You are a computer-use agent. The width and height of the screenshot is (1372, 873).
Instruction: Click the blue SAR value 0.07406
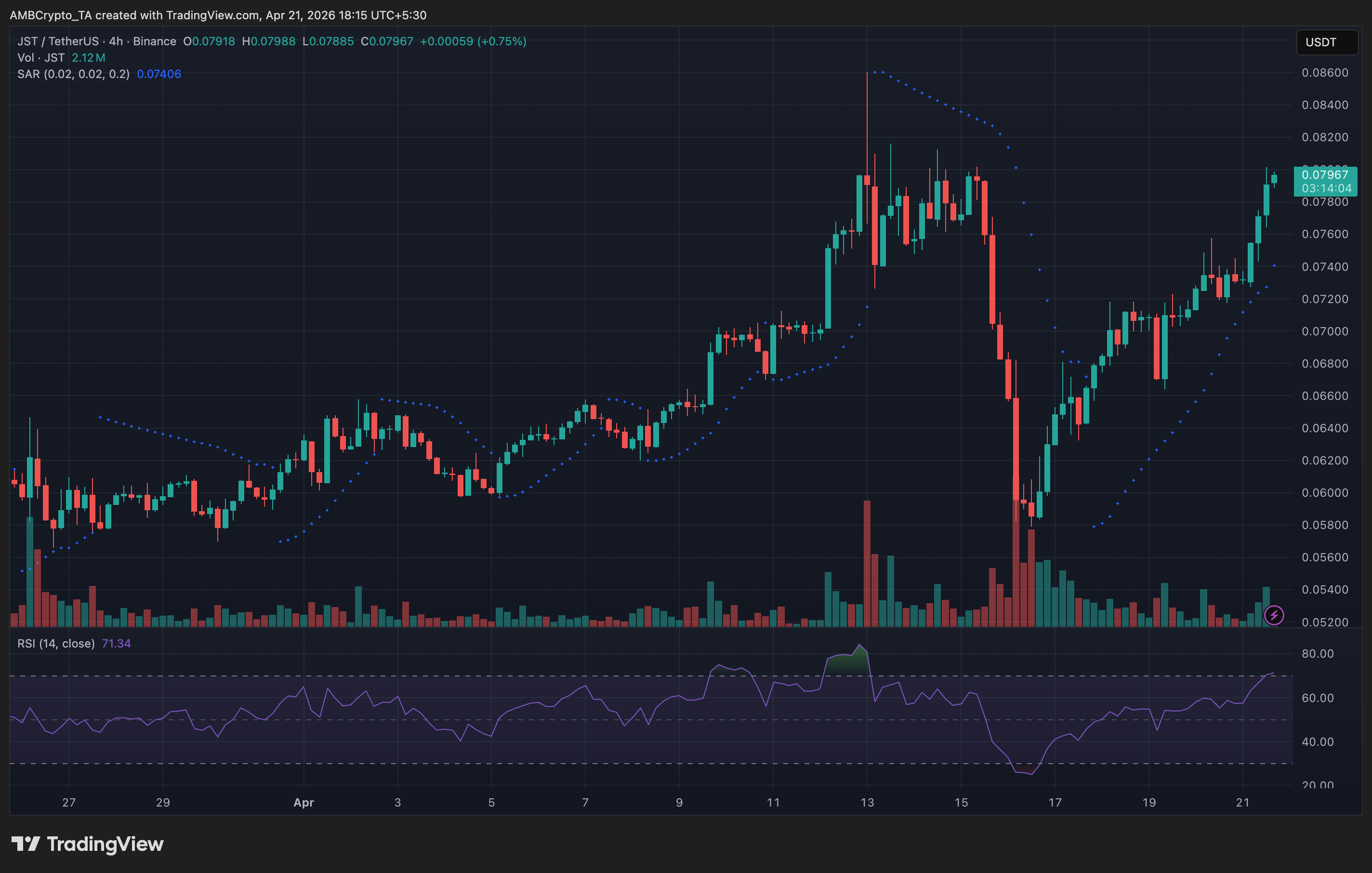tap(159, 74)
